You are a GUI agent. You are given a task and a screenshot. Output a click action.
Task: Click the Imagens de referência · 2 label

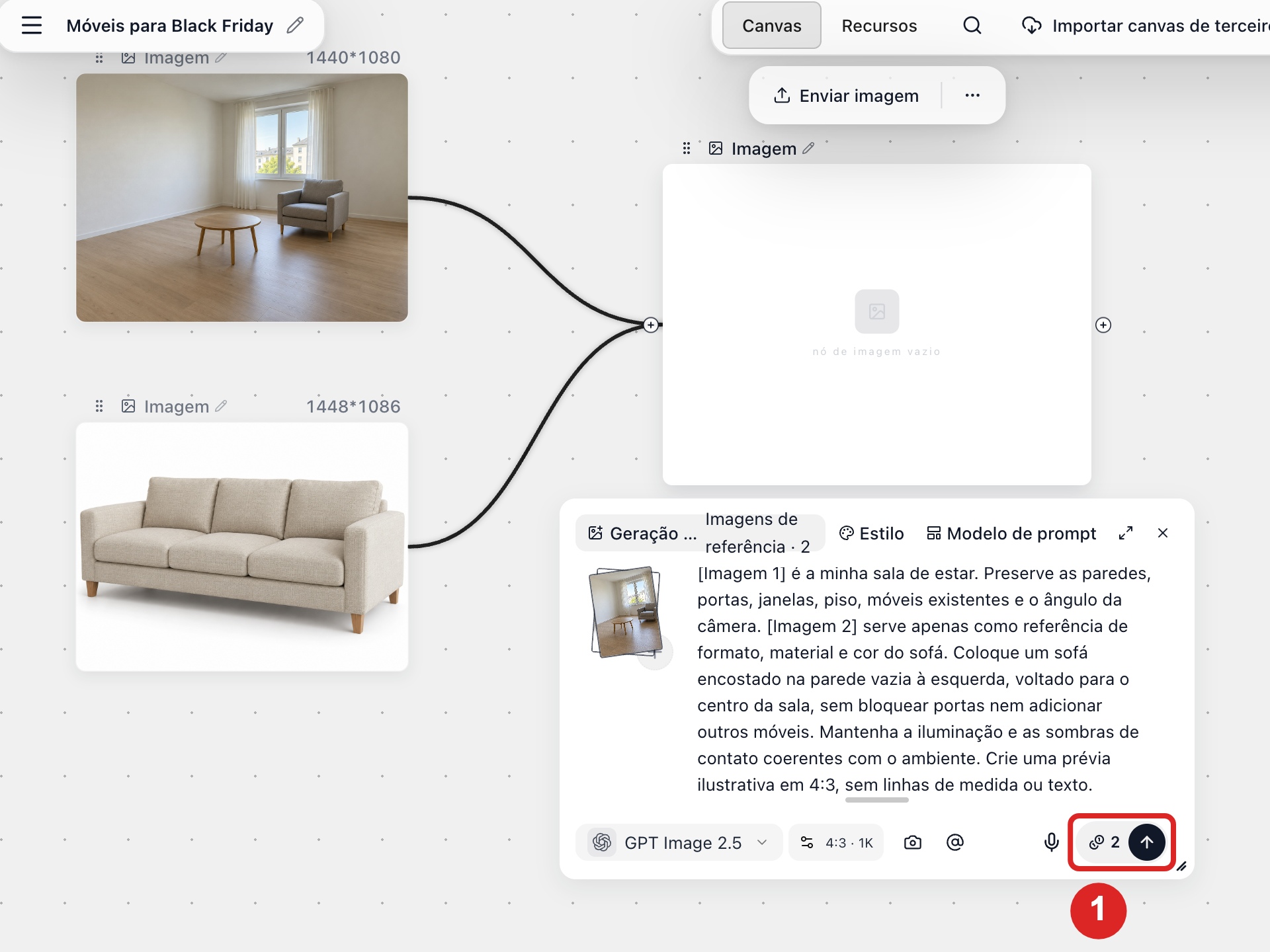(757, 533)
